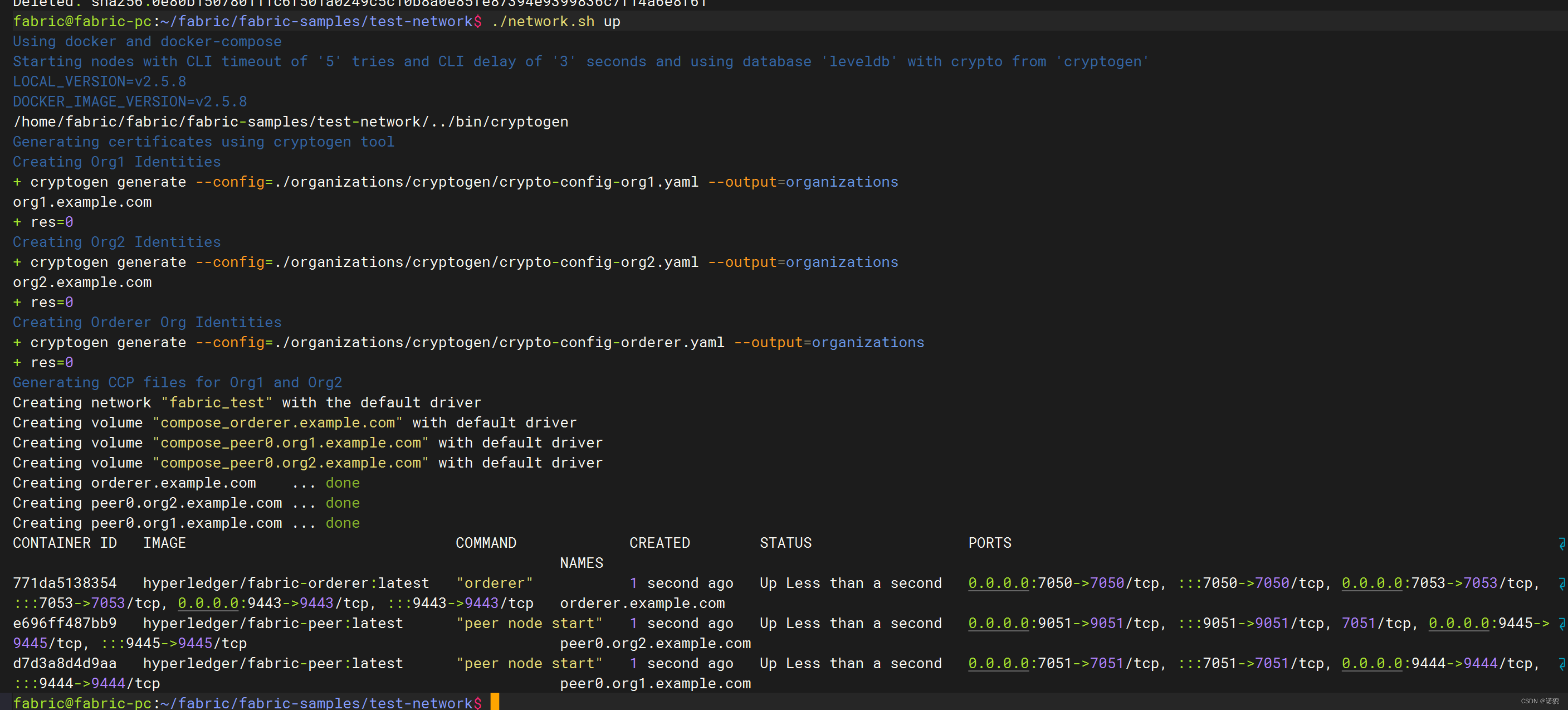Select the 'Using docker and docker-compose' line
The image size is (1568, 710).
pos(147,41)
